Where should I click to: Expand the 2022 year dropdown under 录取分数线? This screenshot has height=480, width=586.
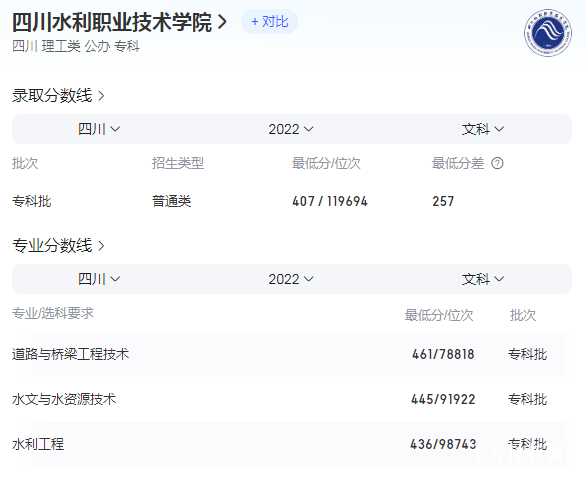pos(291,129)
